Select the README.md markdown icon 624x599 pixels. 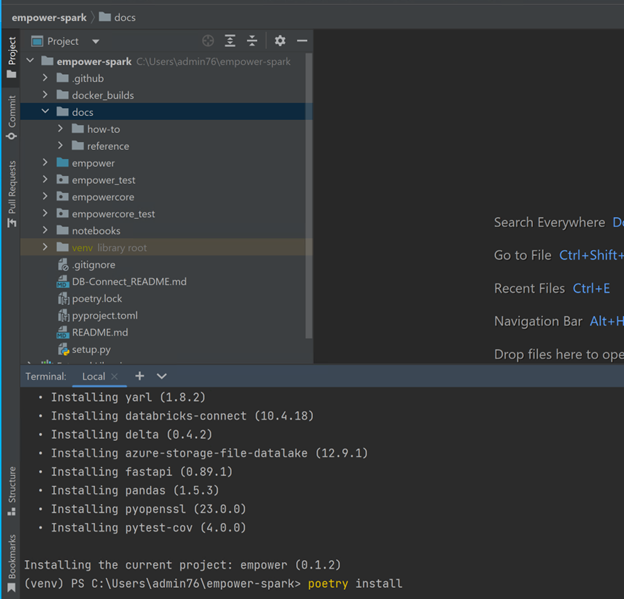point(63,332)
